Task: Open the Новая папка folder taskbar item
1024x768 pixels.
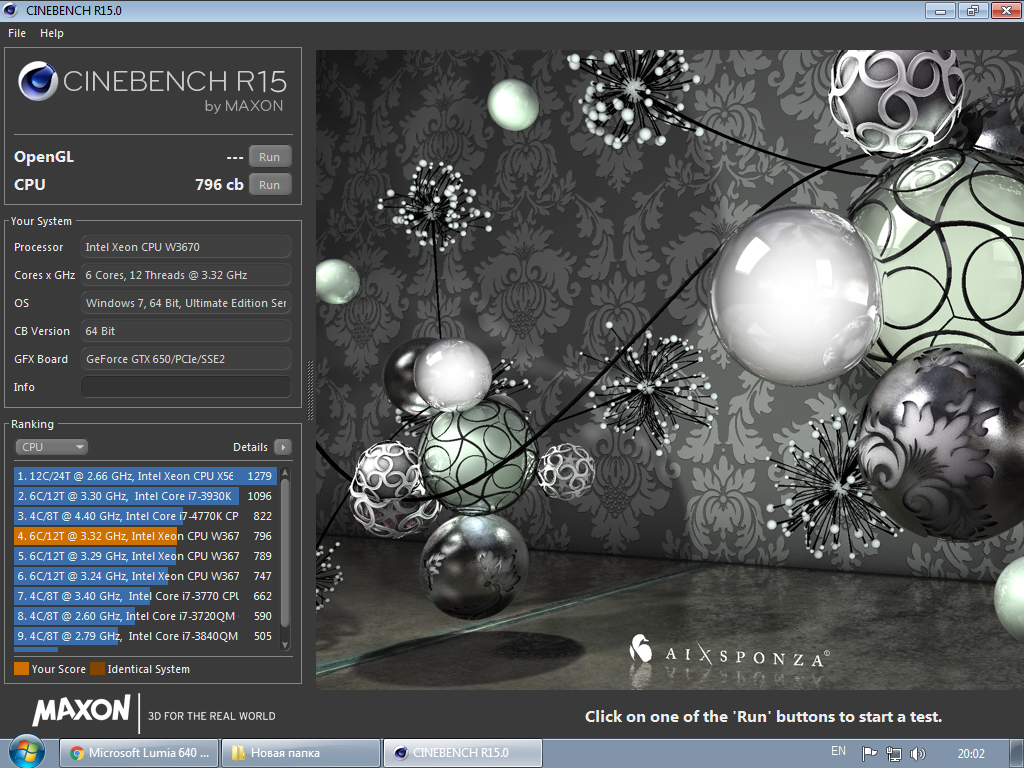Action: (x=300, y=753)
